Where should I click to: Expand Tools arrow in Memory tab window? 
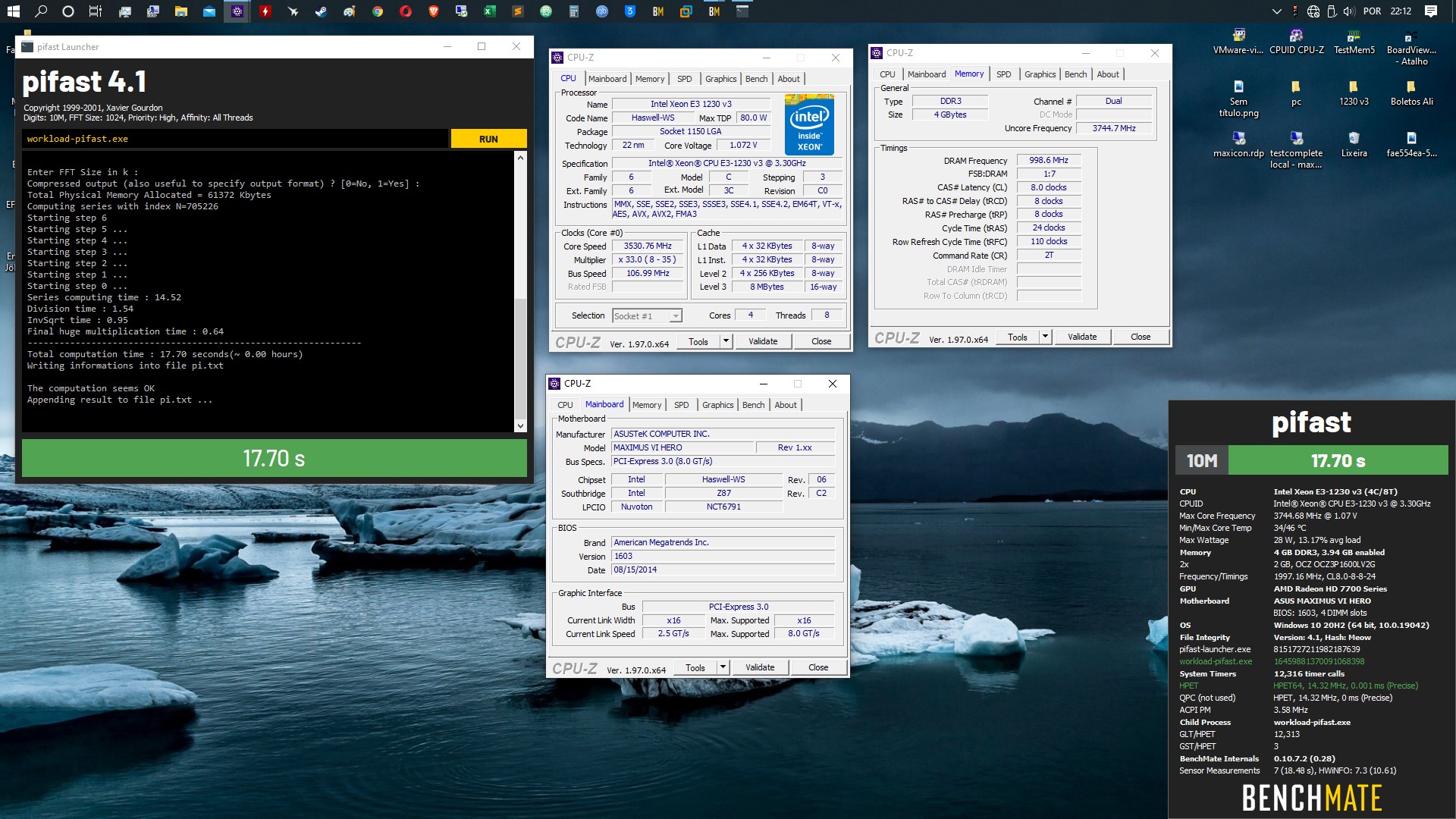tap(1045, 337)
